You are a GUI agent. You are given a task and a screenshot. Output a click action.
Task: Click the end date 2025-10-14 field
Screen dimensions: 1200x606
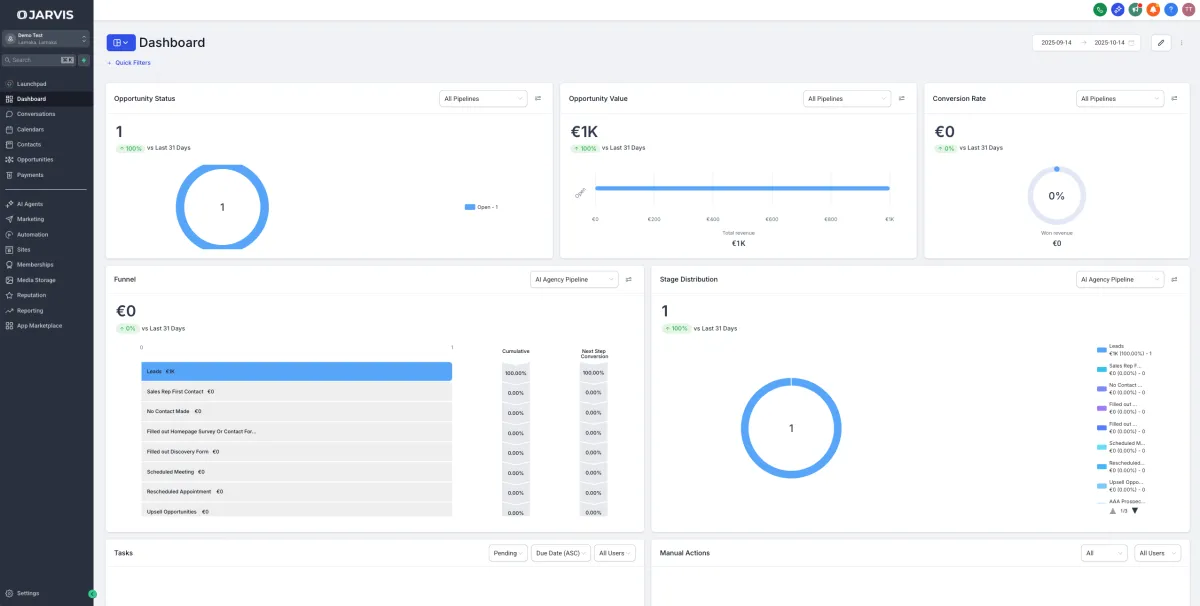click(x=1109, y=43)
